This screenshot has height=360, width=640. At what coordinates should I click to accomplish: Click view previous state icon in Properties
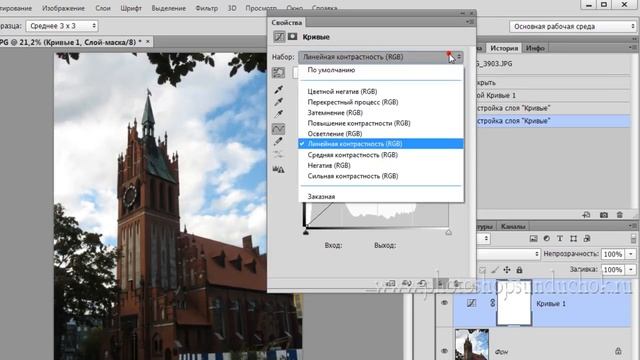(407, 283)
